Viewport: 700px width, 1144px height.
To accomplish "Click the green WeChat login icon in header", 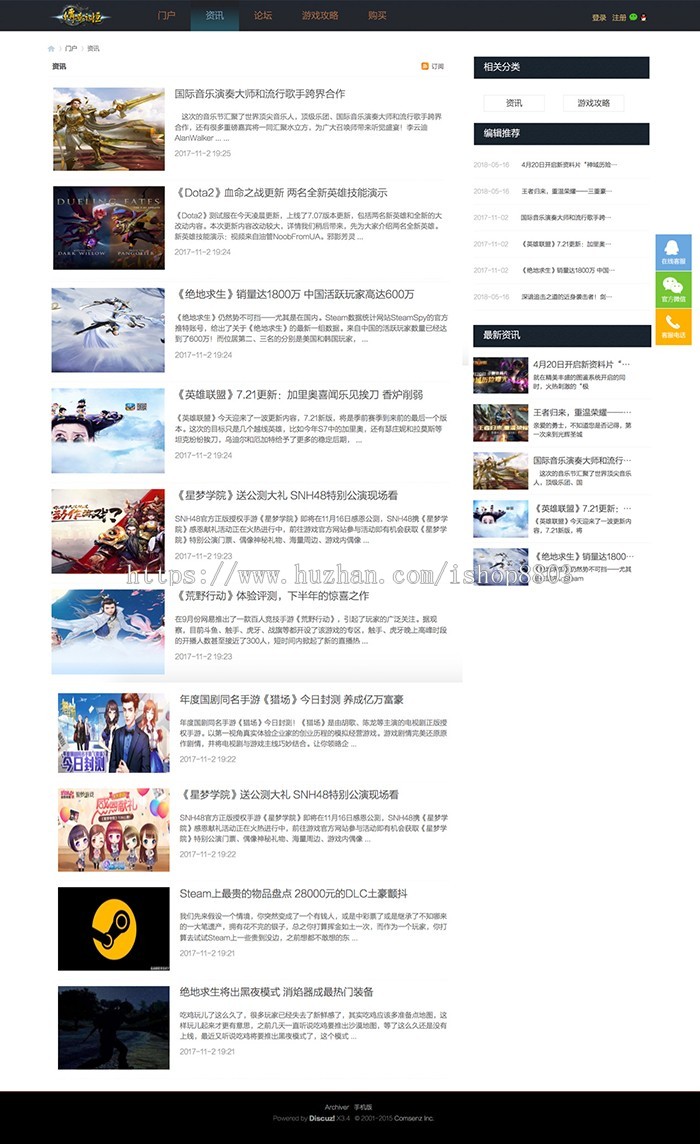I will pyautogui.click(x=634, y=17).
